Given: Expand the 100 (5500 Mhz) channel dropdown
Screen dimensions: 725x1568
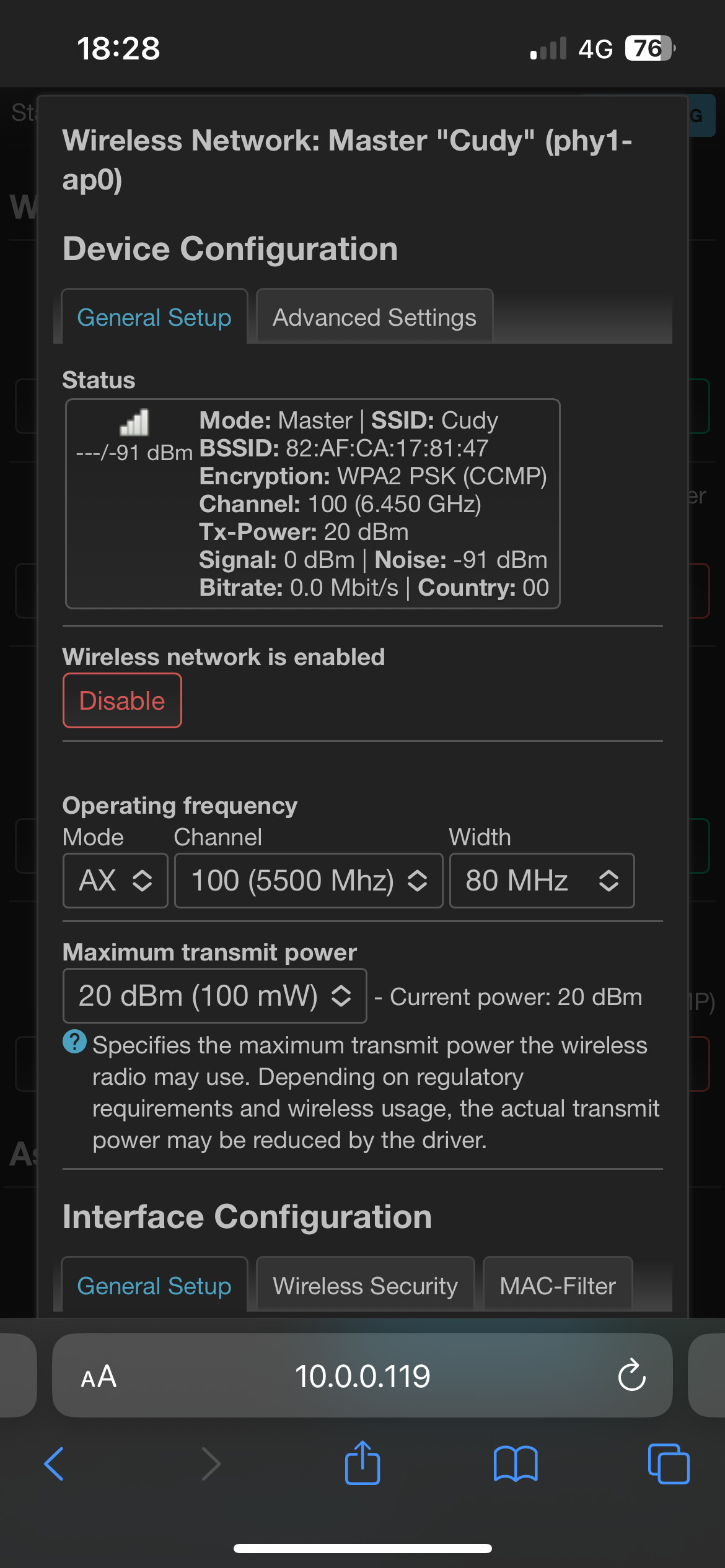Looking at the screenshot, I should coord(309,881).
